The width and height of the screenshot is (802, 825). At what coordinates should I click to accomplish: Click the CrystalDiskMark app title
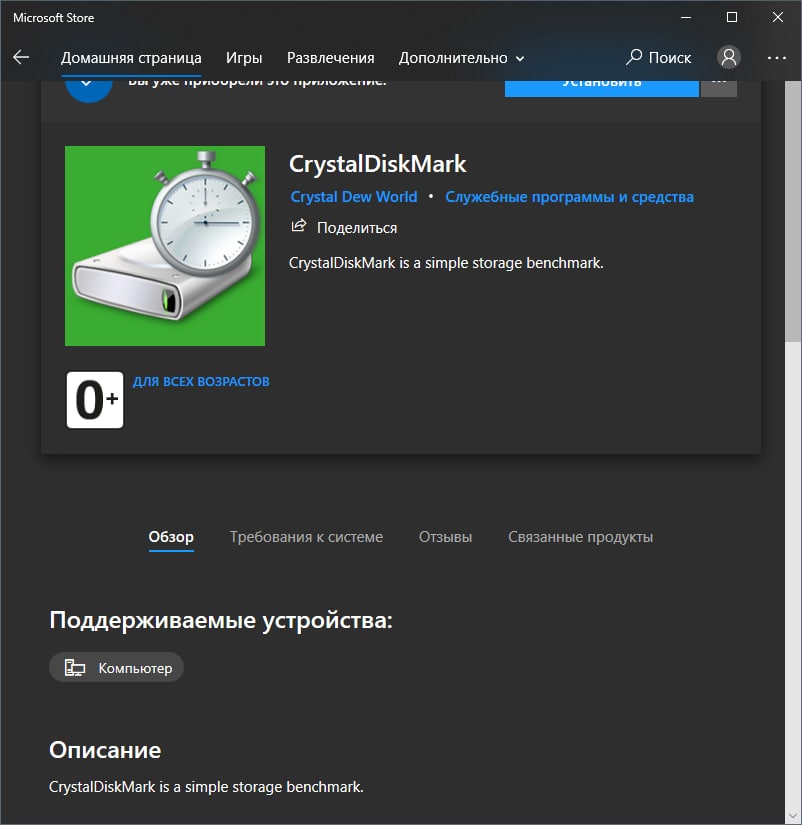pyautogui.click(x=377, y=164)
